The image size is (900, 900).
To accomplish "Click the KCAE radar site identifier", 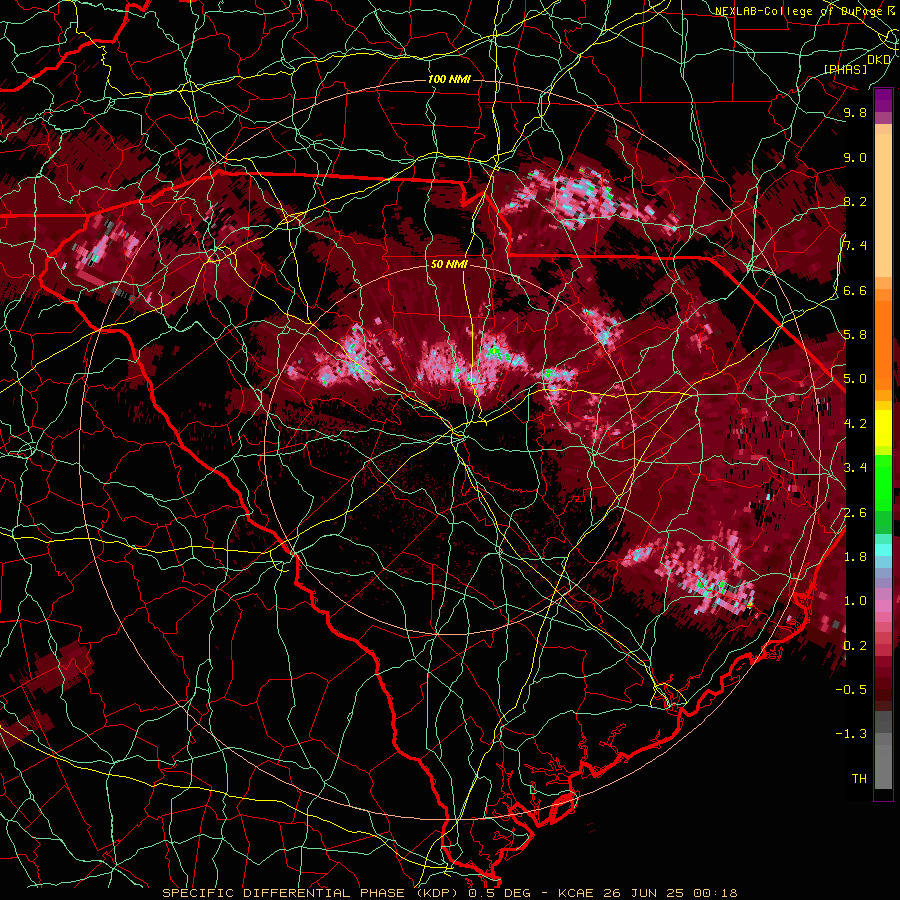I will (575, 893).
